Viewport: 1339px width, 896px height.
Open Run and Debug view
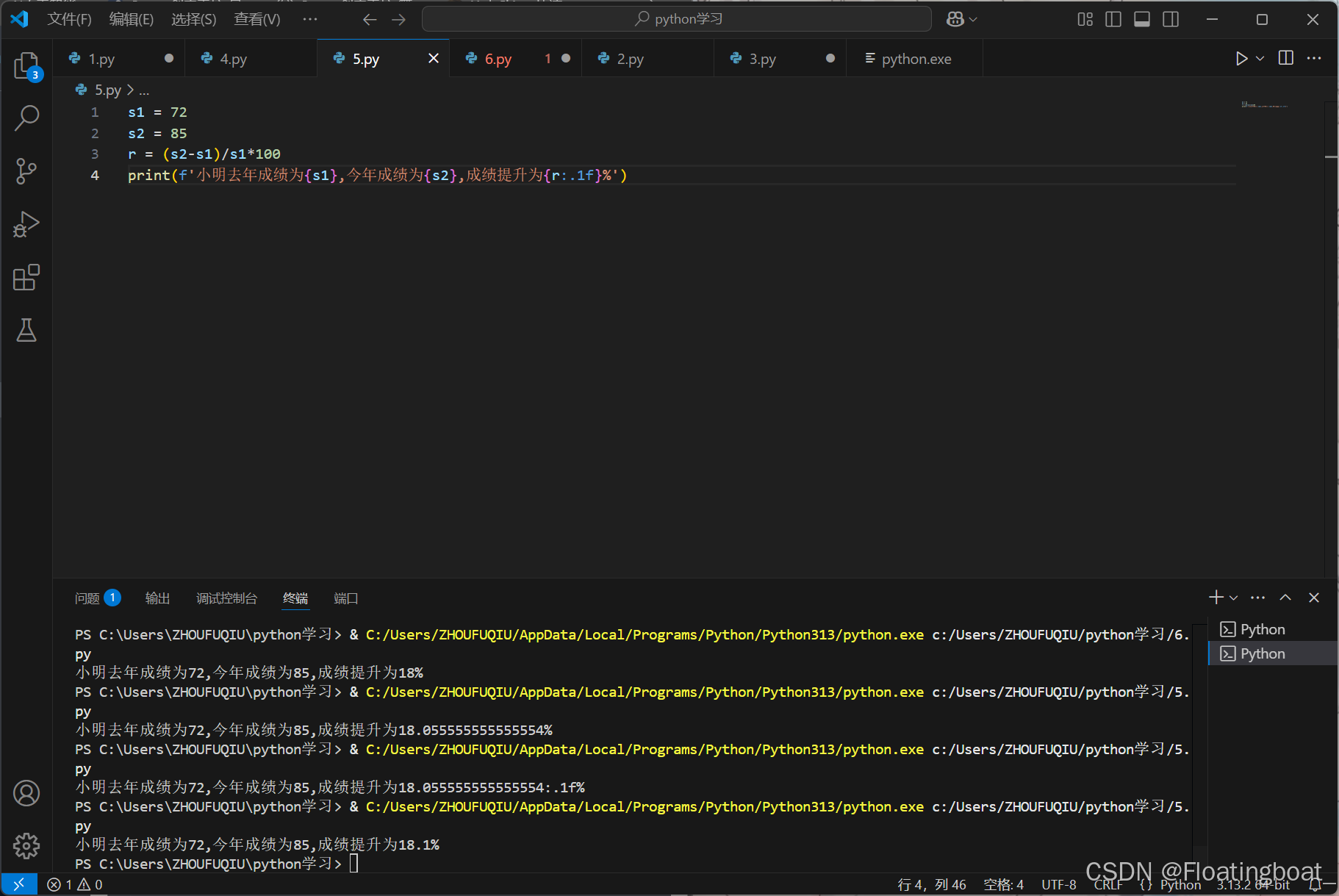(26, 224)
